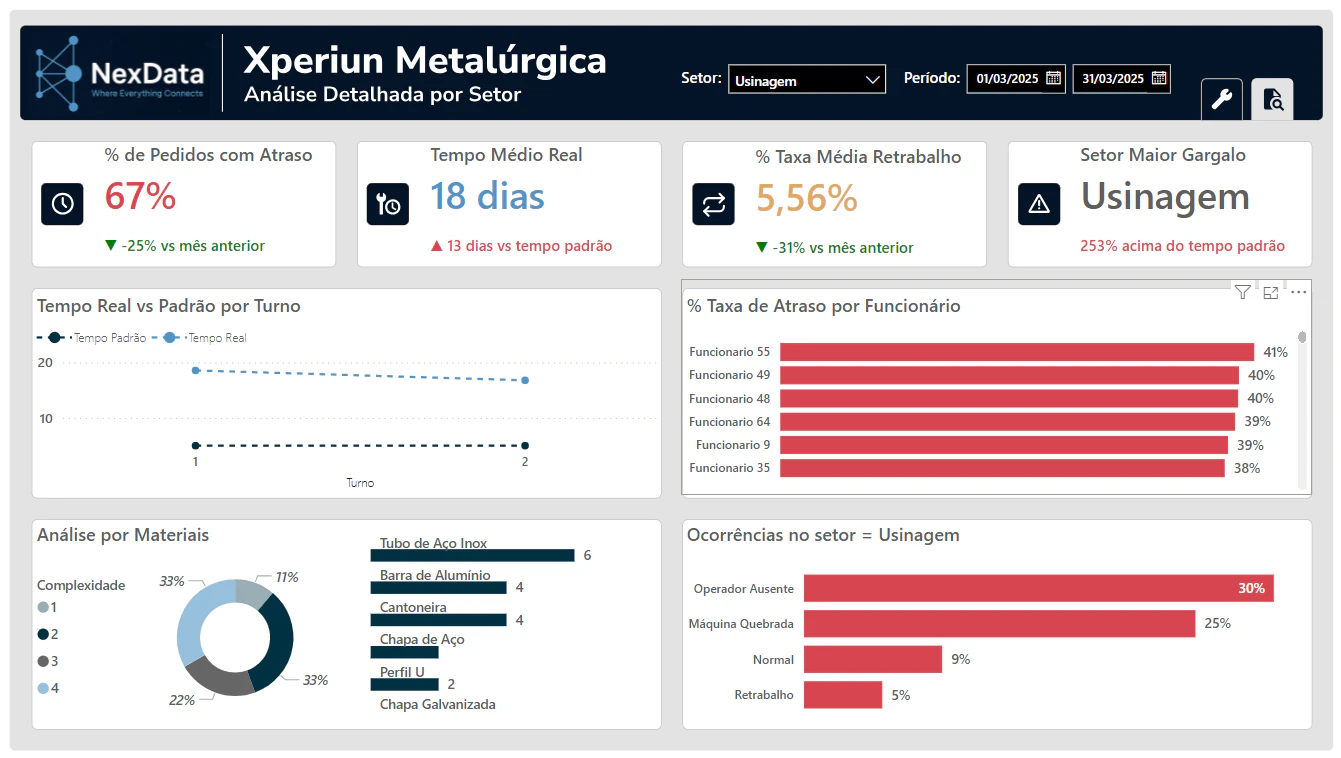Select Funcionario 55 bar at 41%
The height and width of the screenshot is (758, 1341).
tap(1017, 352)
